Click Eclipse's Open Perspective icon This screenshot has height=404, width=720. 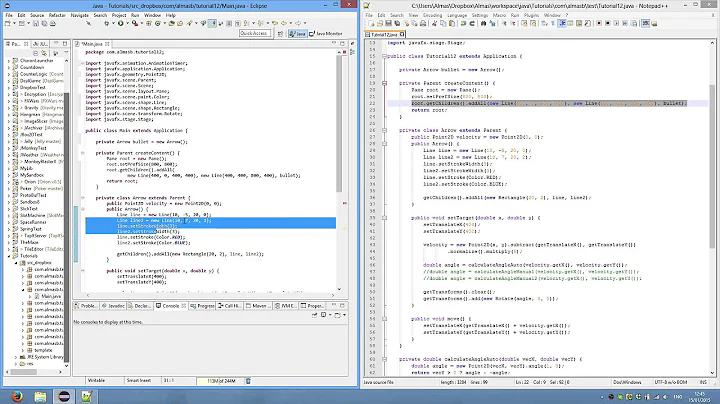280,34
